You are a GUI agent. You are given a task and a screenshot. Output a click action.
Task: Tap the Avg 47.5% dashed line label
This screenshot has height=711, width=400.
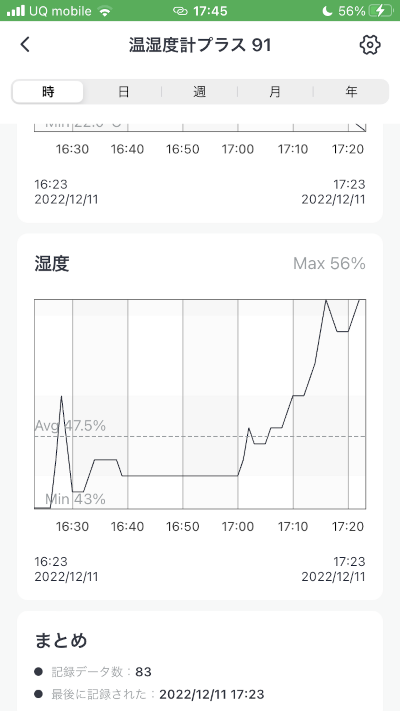[x=70, y=426]
